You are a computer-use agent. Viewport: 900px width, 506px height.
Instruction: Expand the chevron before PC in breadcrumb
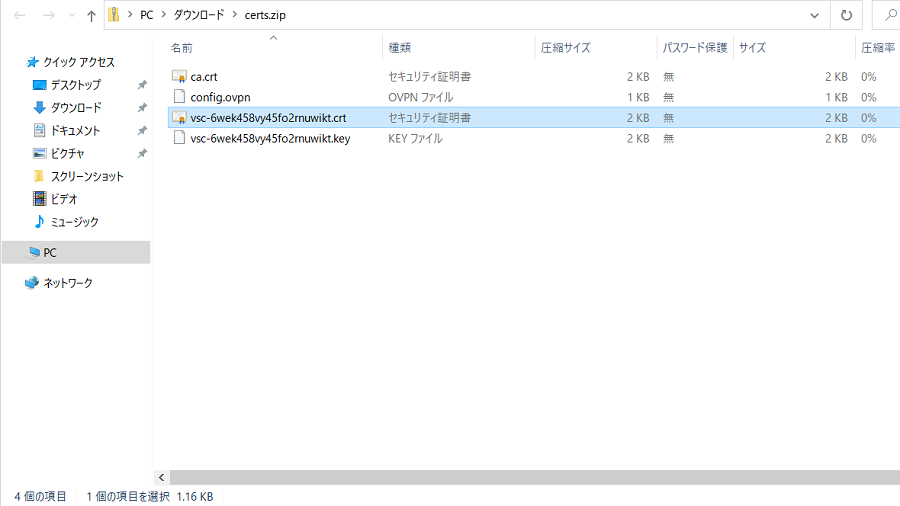coord(130,15)
